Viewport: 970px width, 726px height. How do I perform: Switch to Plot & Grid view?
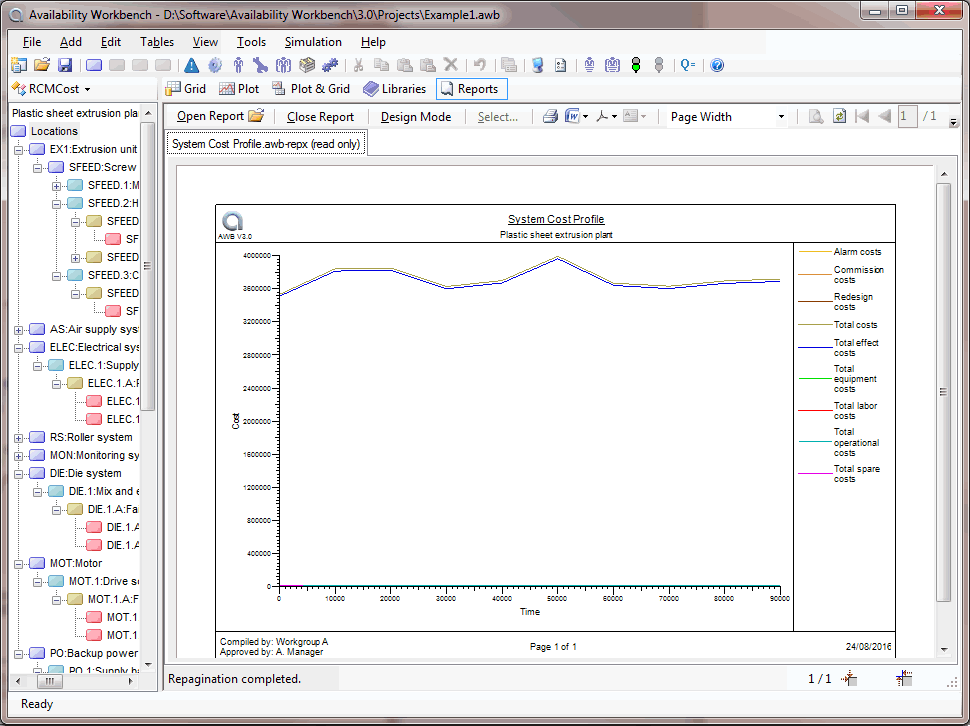click(x=311, y=89)
